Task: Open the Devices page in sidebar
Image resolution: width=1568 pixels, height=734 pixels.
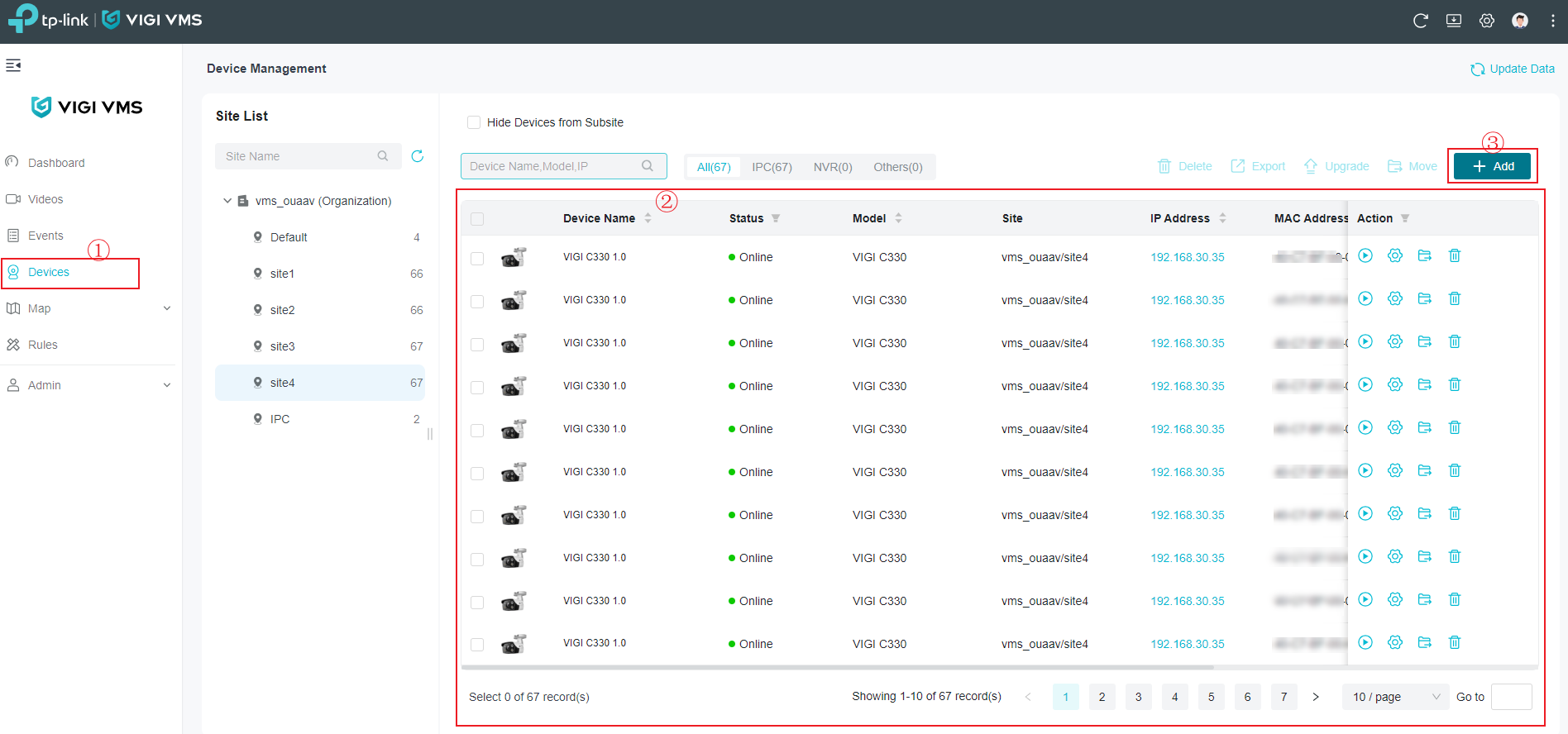Action: (x=49, y=272)
